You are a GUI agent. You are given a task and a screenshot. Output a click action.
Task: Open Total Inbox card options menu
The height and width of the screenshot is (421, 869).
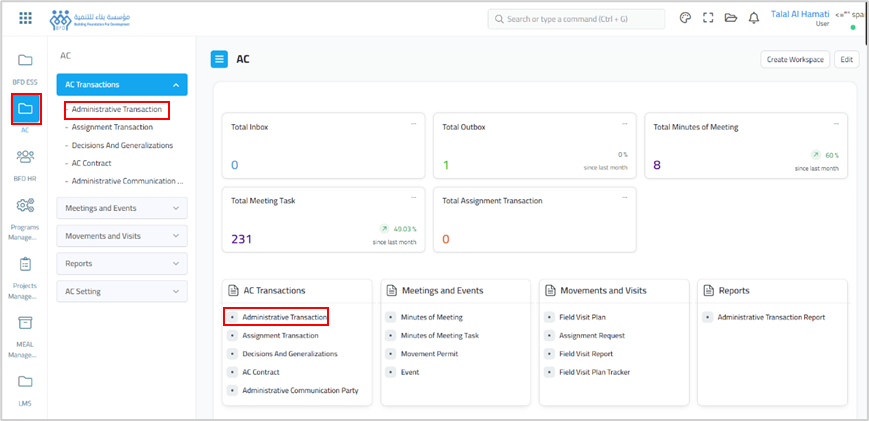(413, 124)
